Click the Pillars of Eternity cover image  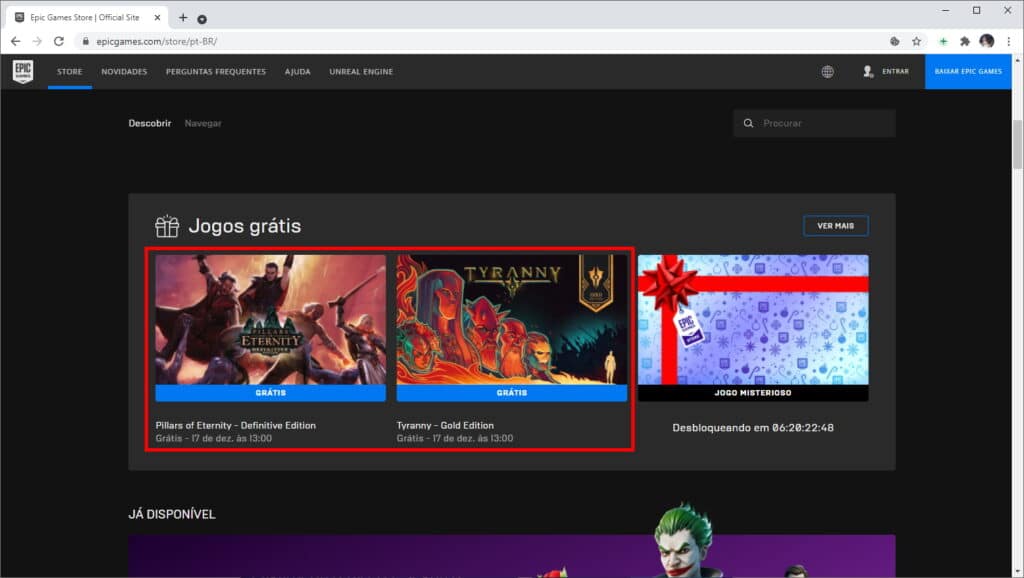tap(270, 319)
